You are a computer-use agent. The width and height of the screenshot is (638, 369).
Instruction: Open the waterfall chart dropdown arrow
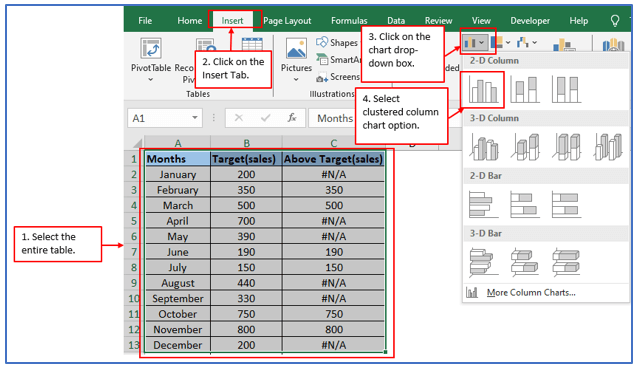535,42
